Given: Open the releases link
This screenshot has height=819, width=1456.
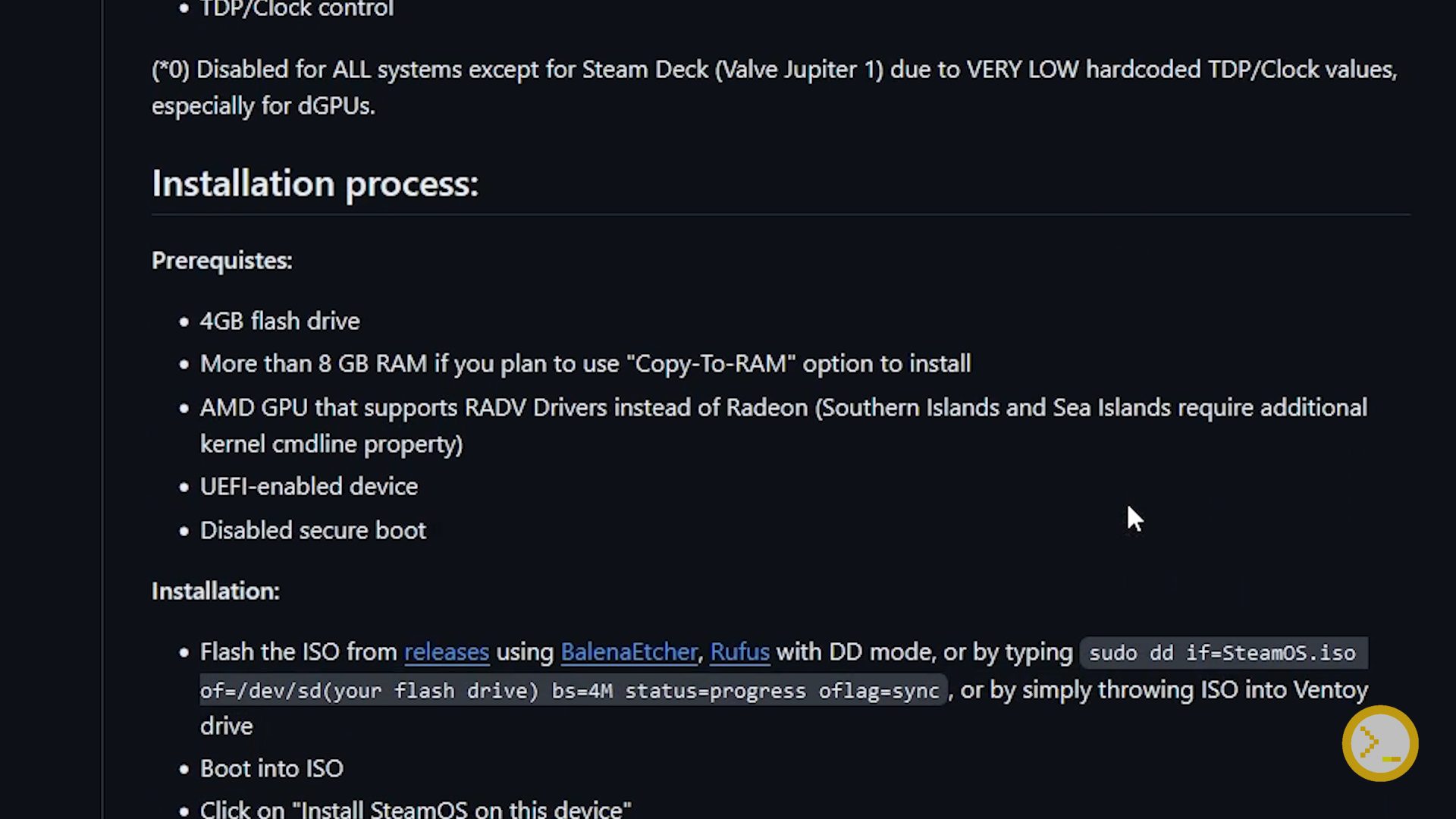Looking at the screenshot, I should [x=446, y=651].
